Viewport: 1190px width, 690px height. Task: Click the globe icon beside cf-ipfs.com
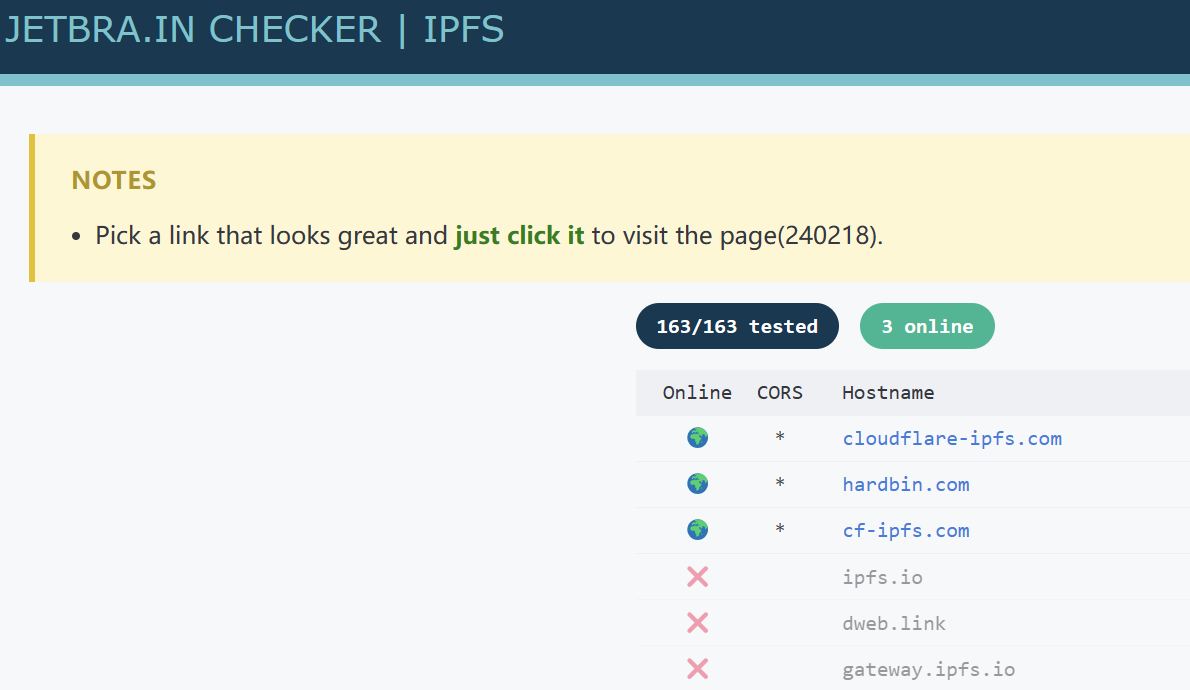[697, 530]
